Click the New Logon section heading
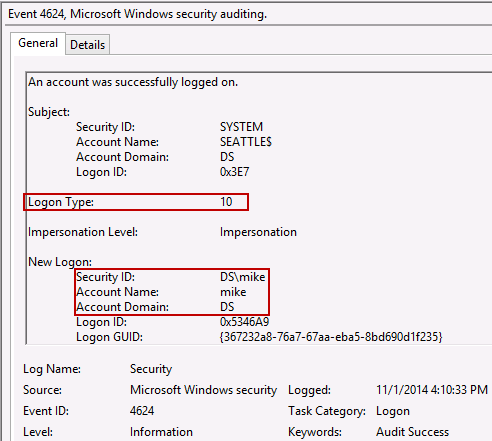Viewport: 492px width, 441px height. (60, 262)
